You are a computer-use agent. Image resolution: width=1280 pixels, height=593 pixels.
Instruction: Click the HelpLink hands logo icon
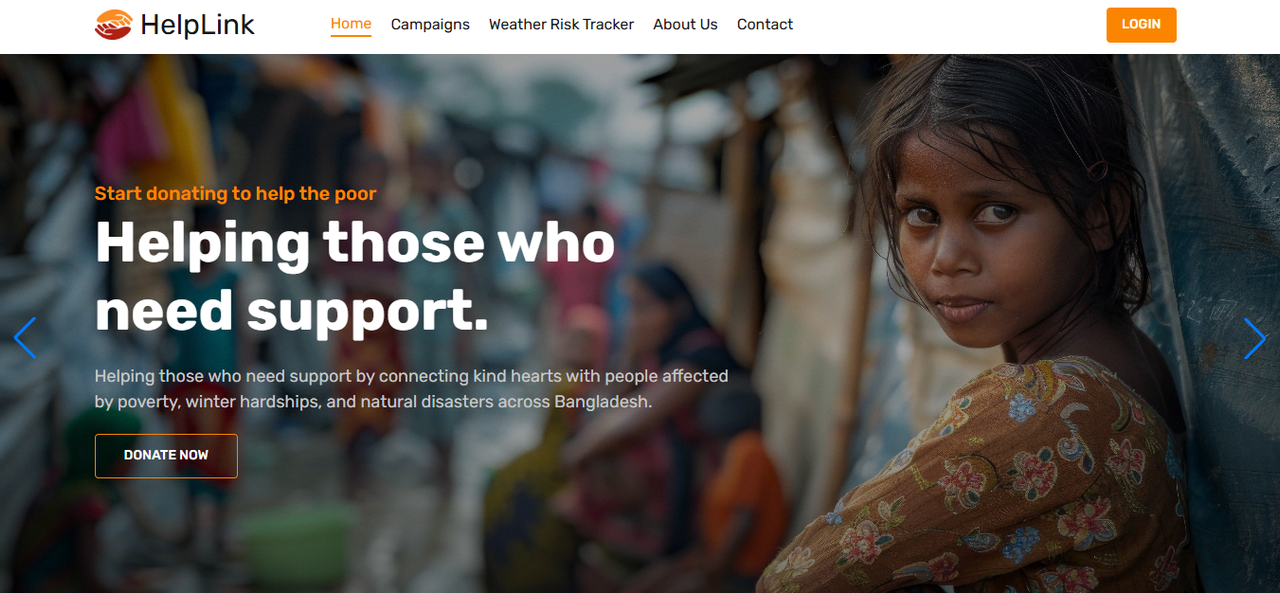[x=113, y=24]
